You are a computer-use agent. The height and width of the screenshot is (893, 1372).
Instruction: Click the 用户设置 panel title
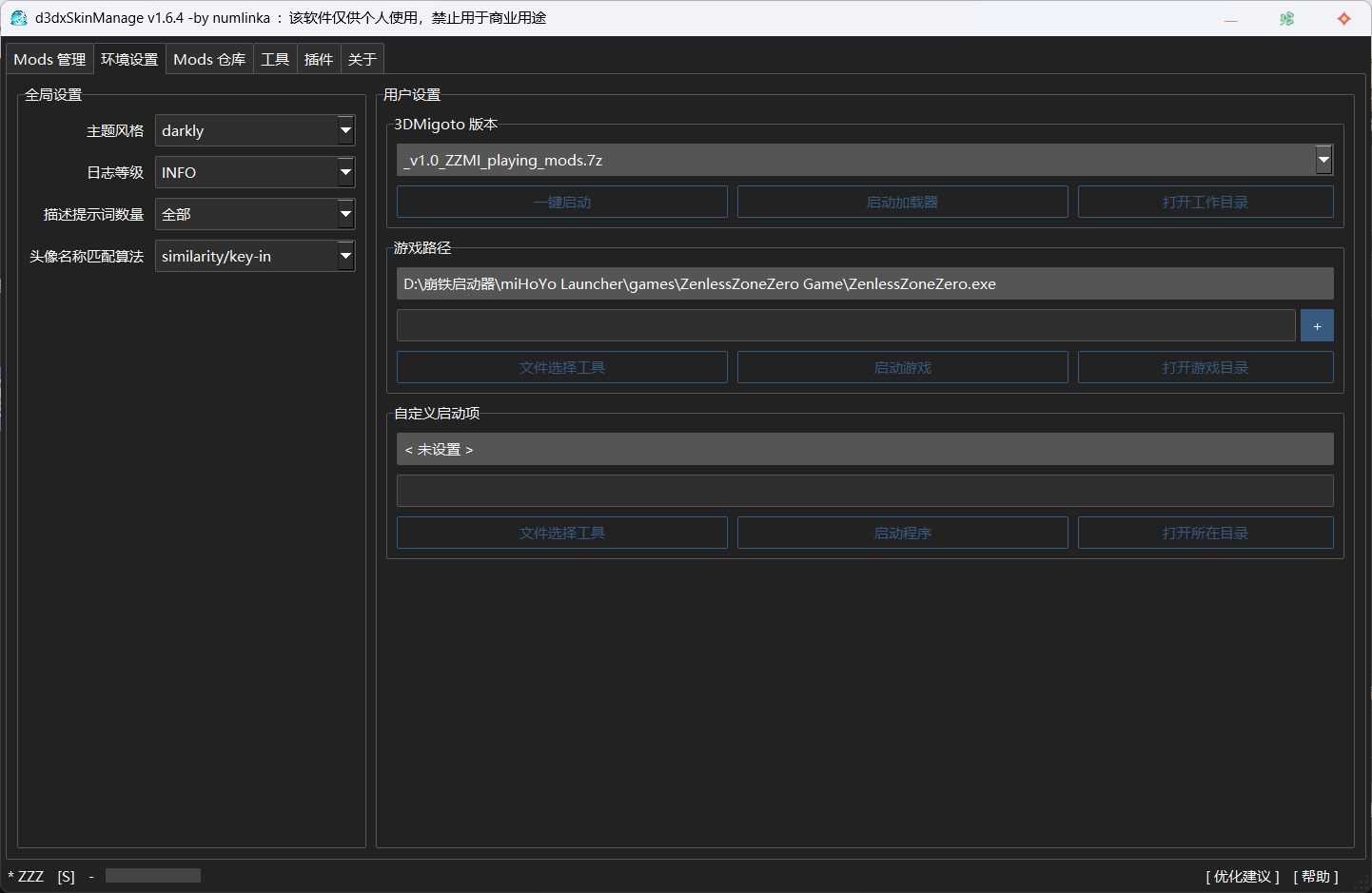tap(412, 94)
